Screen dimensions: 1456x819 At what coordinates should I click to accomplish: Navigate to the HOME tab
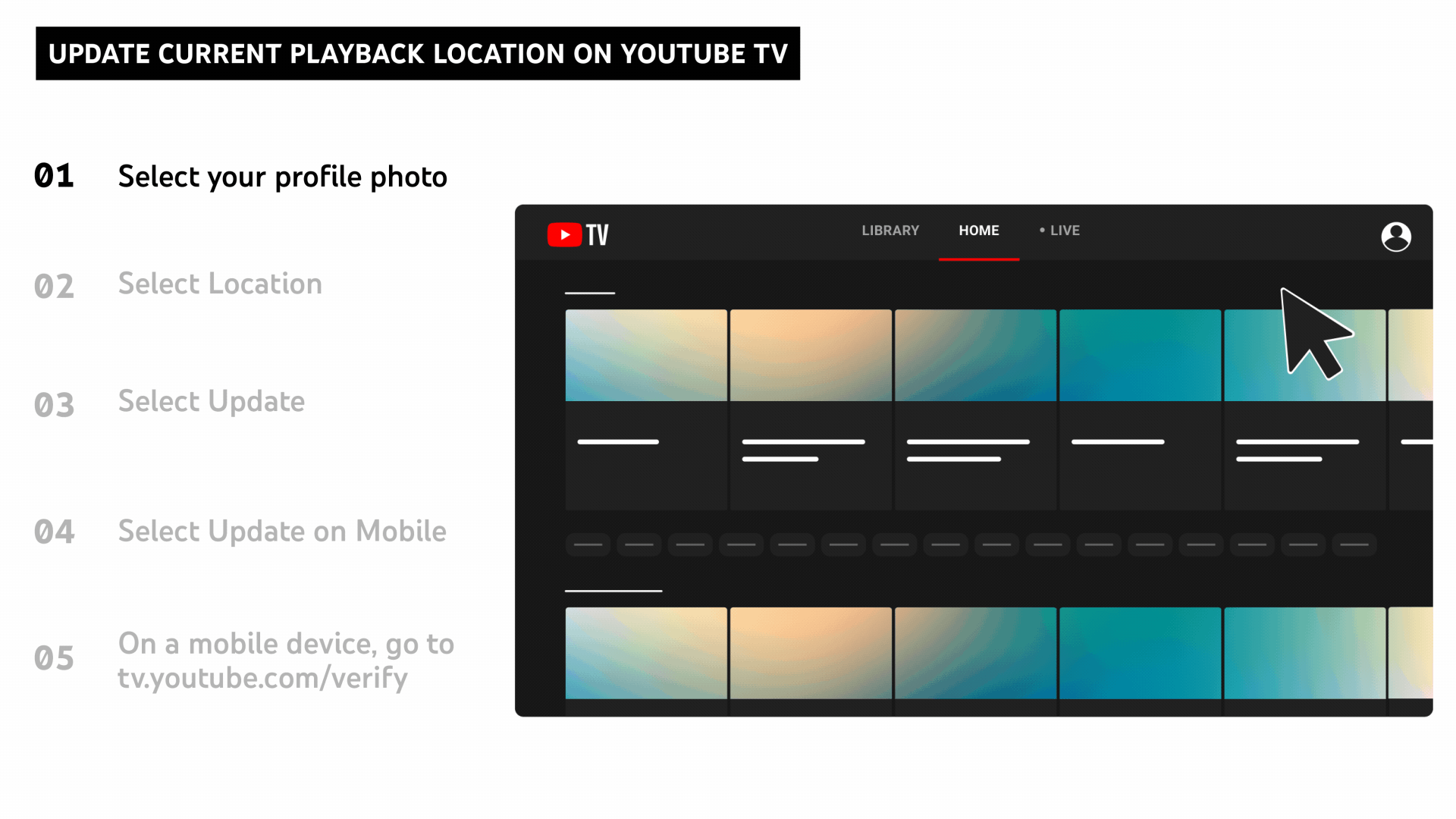click(x=978, y=230)
